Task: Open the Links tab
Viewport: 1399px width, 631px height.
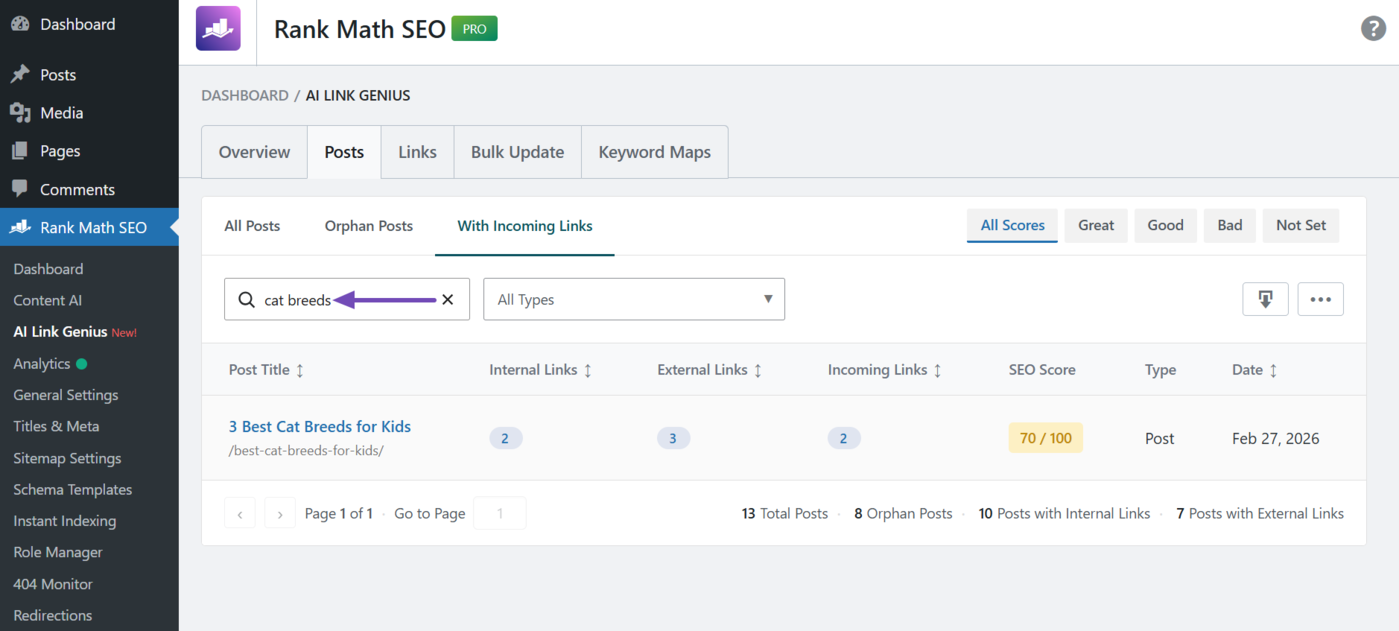Action: pyautogui.click(x=417, y=152)
